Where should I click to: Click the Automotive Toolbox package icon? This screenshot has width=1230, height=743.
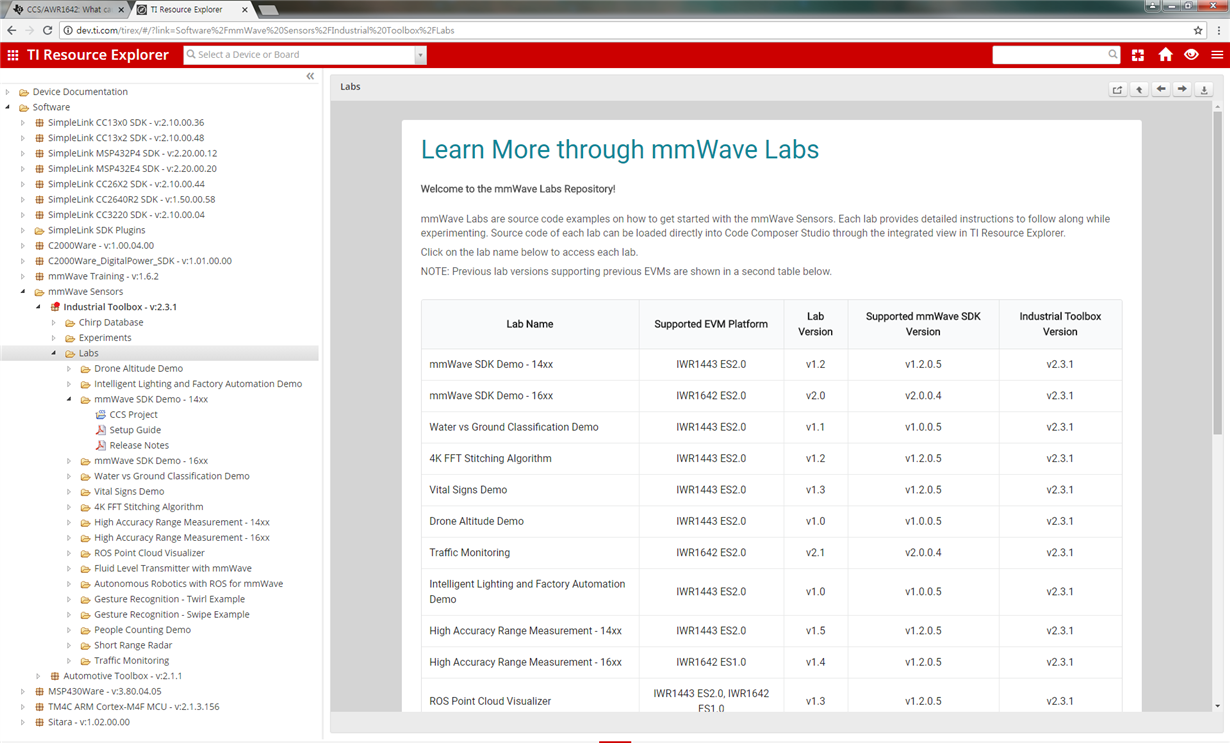(x=55, y=676)
